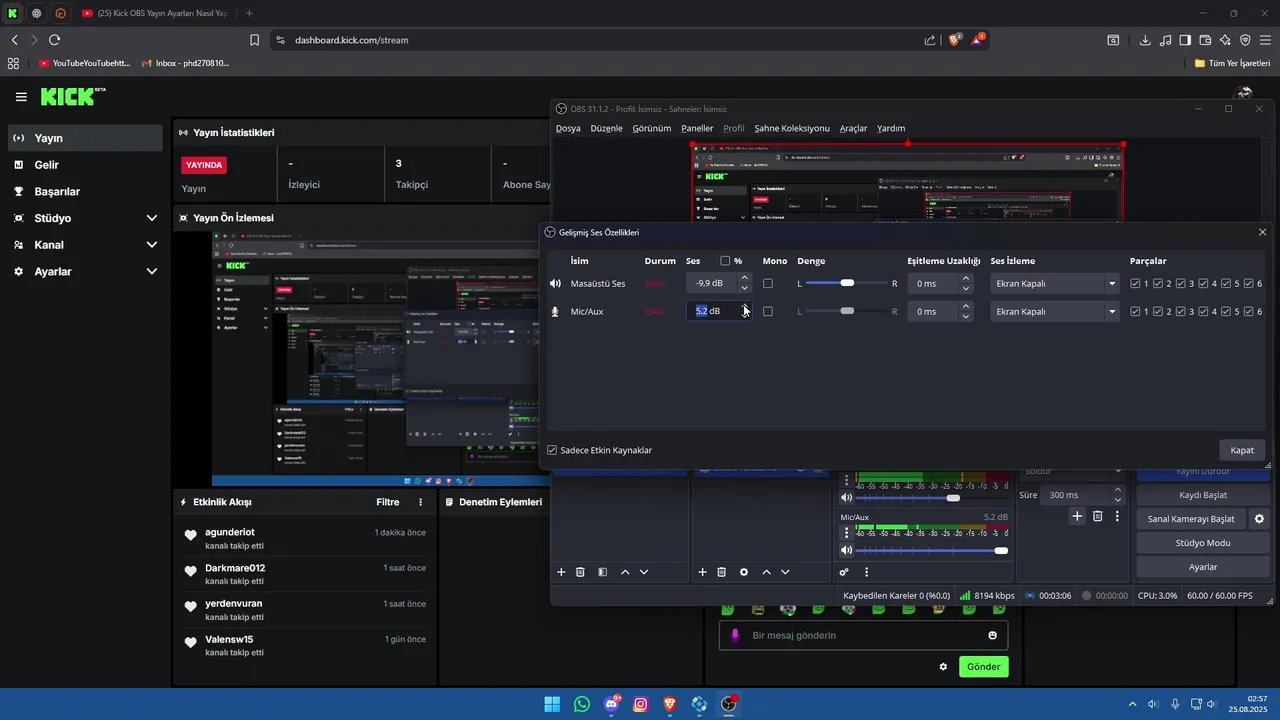Screen dimensions: 1280x720
Task: Uncheck track 5 for Mic/Aux
Action: [1226, 311]
